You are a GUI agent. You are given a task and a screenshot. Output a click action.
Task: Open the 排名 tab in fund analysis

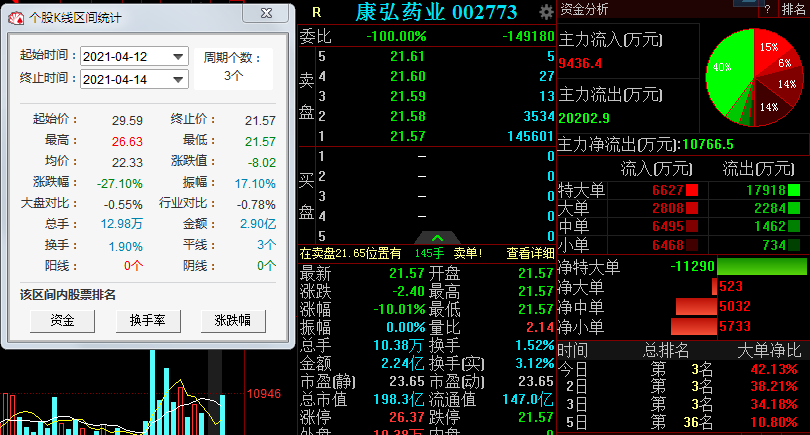793,9
